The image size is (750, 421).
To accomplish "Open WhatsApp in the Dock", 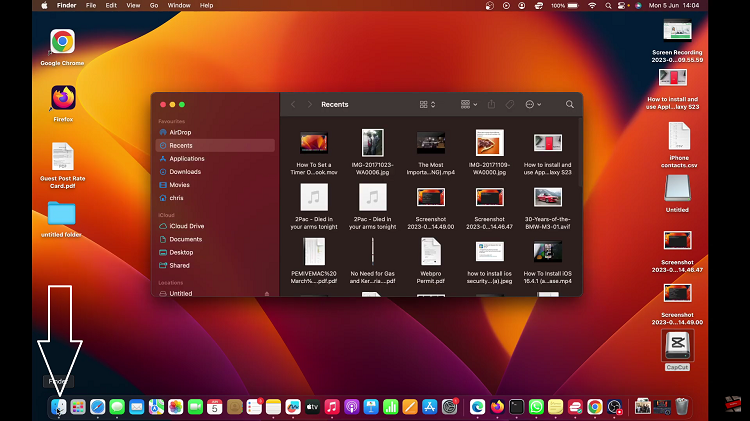I will point(536,407).
